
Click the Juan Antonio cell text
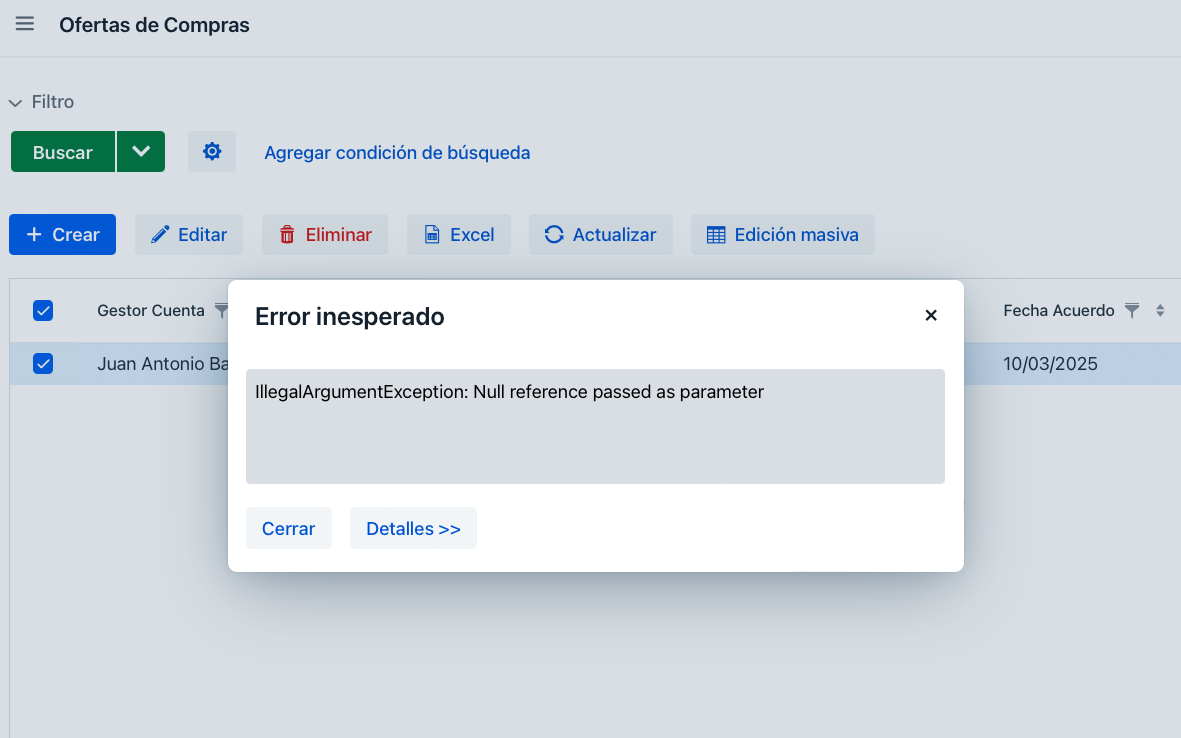(163, 364)
